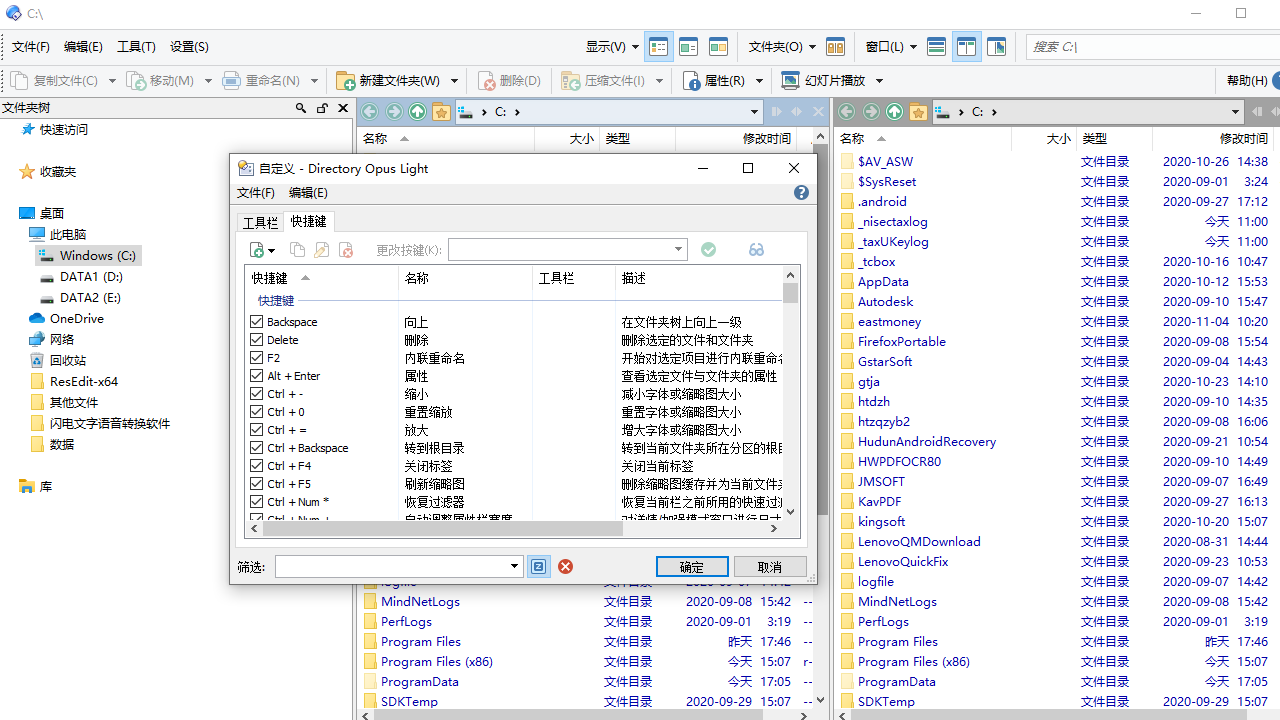This screenshot has width=1280, height=720.
Task: Open 编辑(E) menu in Customize dialog
Action: coord(308,193)
